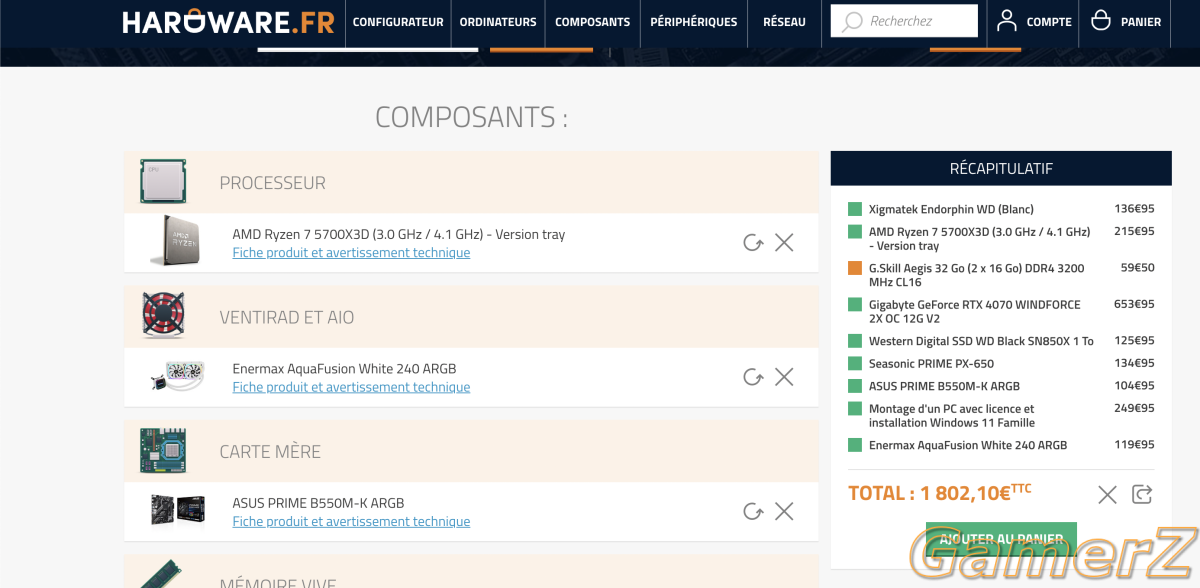Screen dimensions: 1200x588
Task: Remove the AMD Ryzen 7 5700X3D processor
Action: pyautogui.click(x=784, y=242)
